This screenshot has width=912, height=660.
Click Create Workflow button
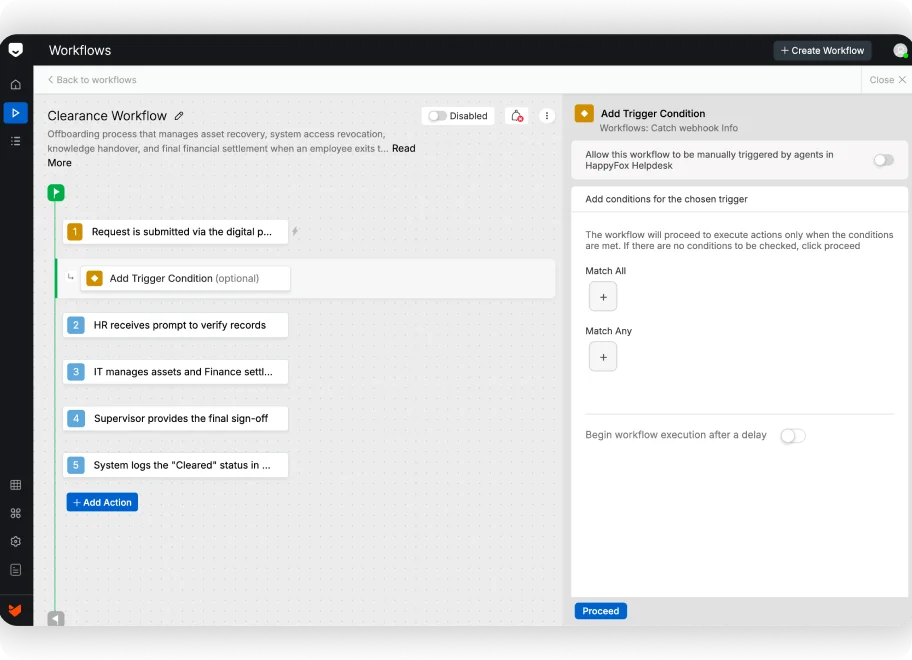coord(822,51)
